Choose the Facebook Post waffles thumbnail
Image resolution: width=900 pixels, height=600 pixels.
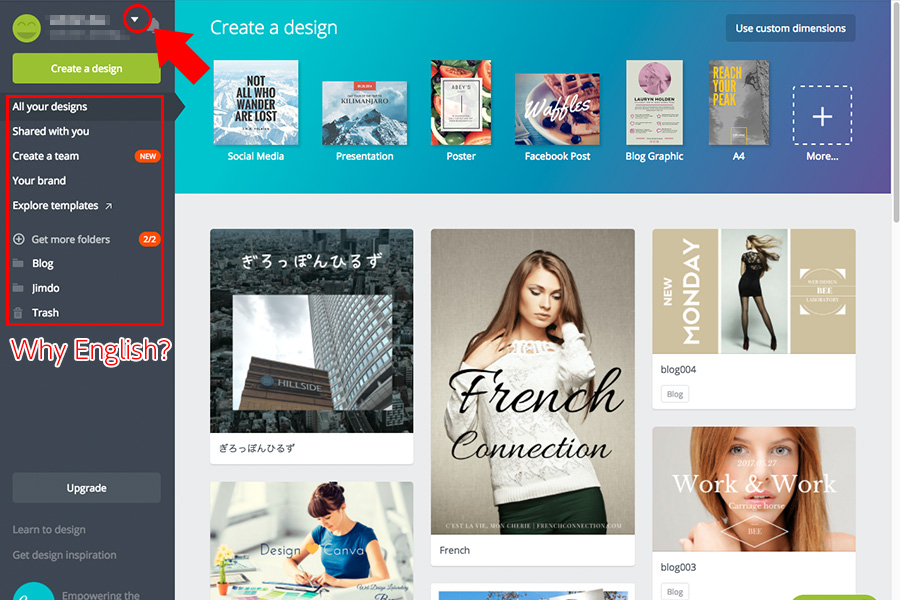click(x=557, y=109)
